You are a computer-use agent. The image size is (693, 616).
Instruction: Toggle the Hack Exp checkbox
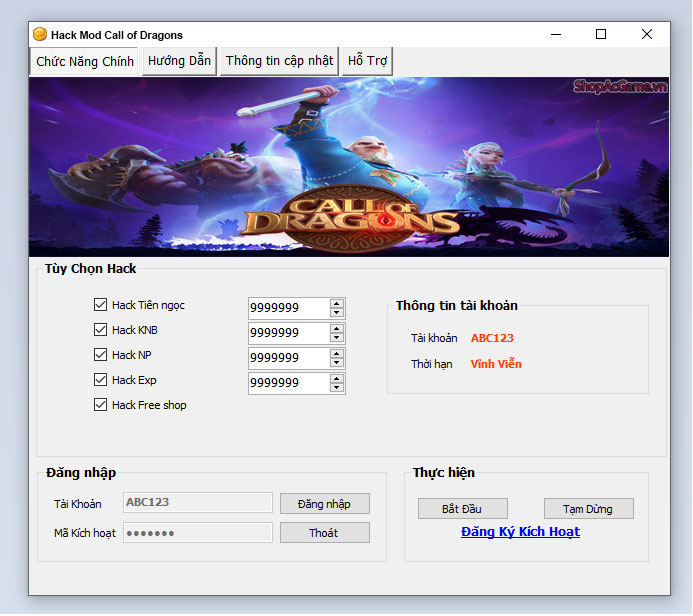[100, 380]
